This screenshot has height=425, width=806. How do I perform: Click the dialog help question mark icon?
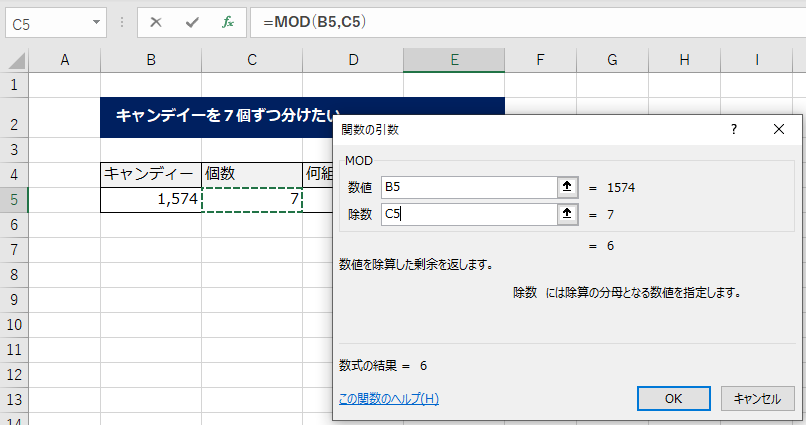[x=733, y=130]
